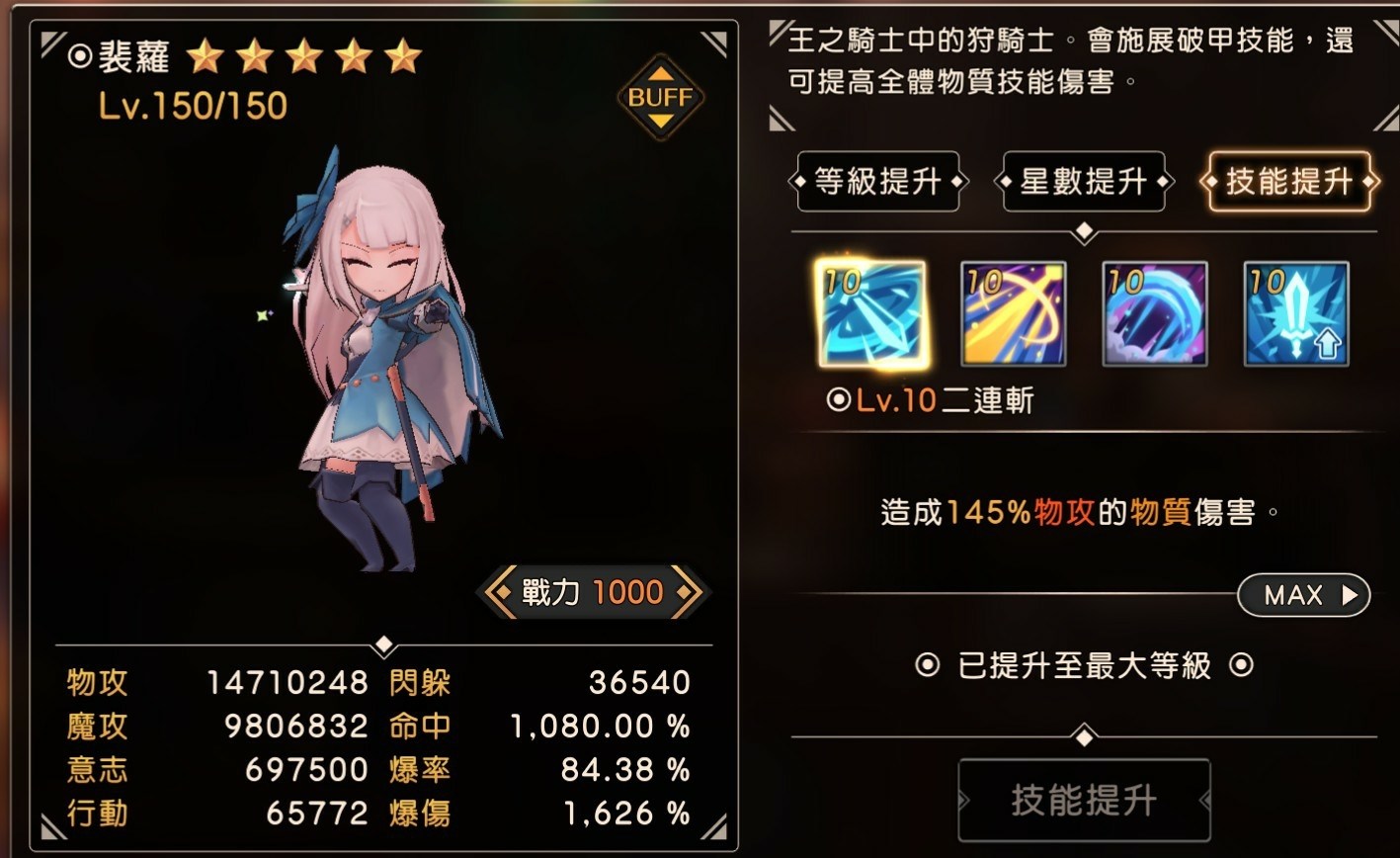This screenshot has height=858, width=1400.
Task: Click the circle marker left of 已提升至最大等級
Action: click(x=928, y=665)
